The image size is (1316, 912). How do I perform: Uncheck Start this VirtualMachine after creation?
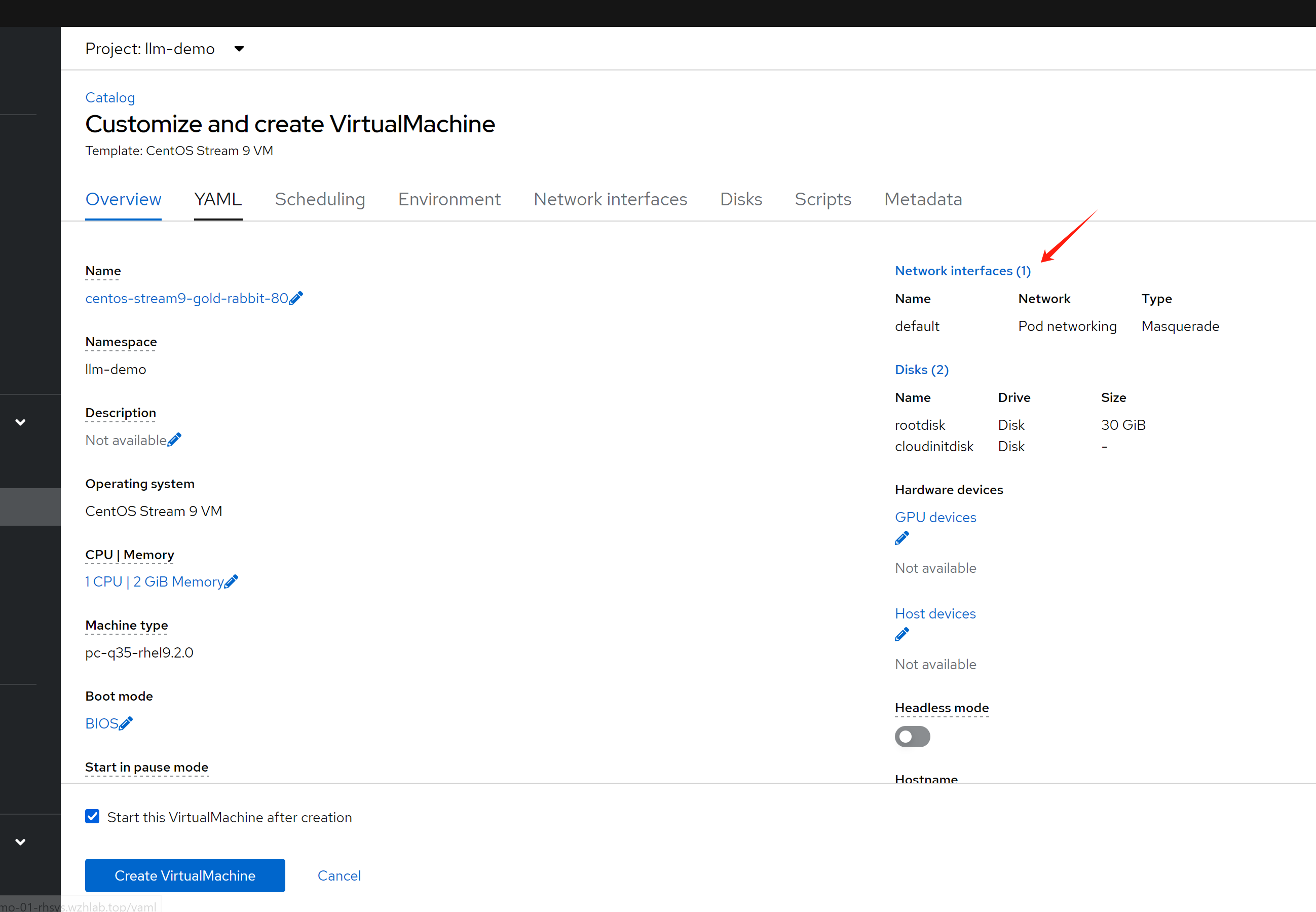93,817
